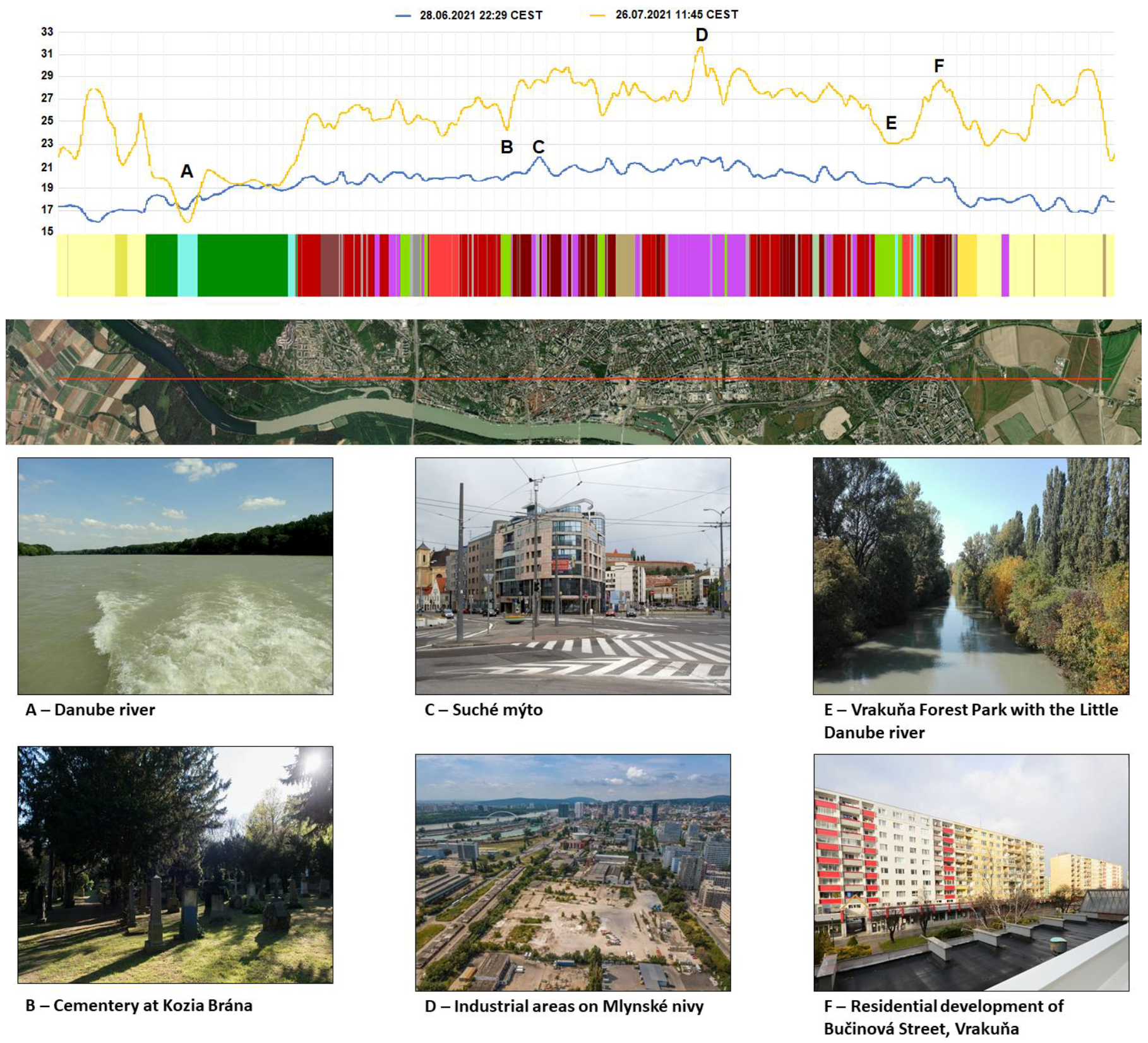
Task: Click the caption "C – Suché mýto"
Action: (484, 710)
